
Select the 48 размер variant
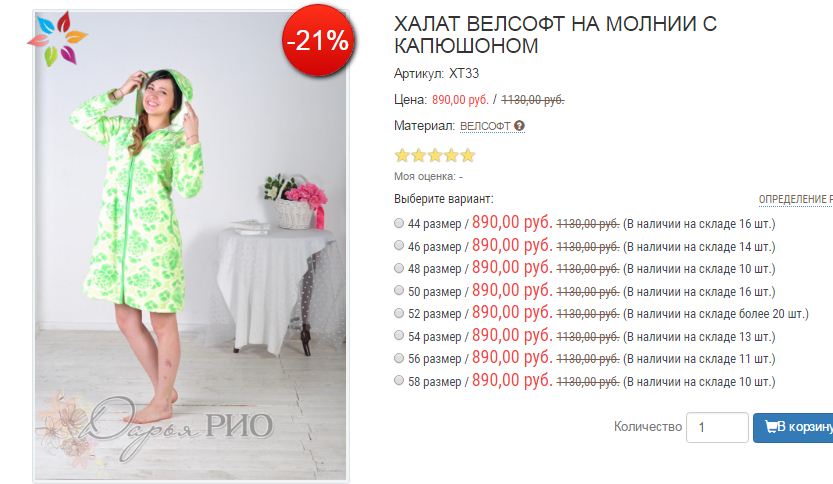pos(399,268)
